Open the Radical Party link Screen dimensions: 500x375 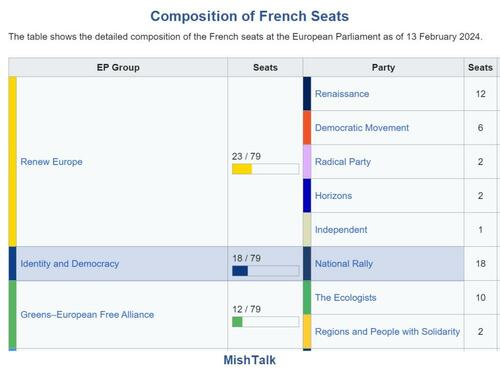click(343, 162)
